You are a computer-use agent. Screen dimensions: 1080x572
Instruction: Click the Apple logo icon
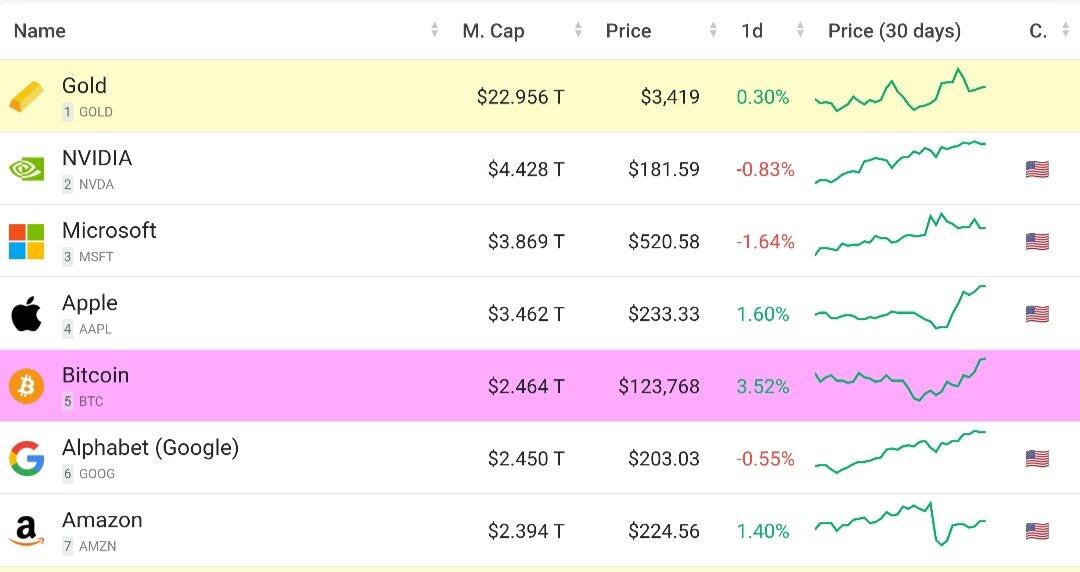(x=27, y=314)
